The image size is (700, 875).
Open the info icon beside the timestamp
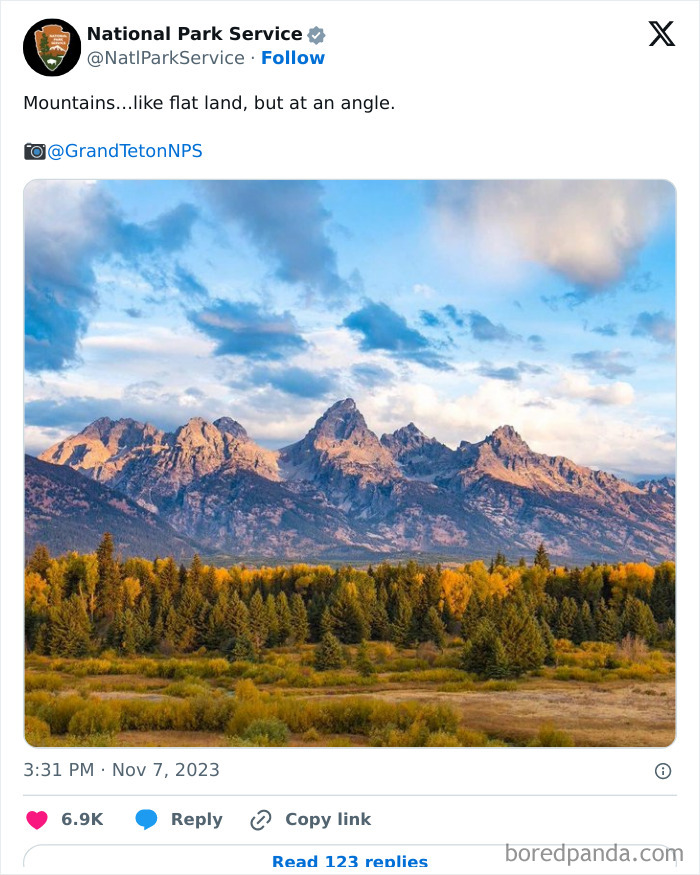663,771
